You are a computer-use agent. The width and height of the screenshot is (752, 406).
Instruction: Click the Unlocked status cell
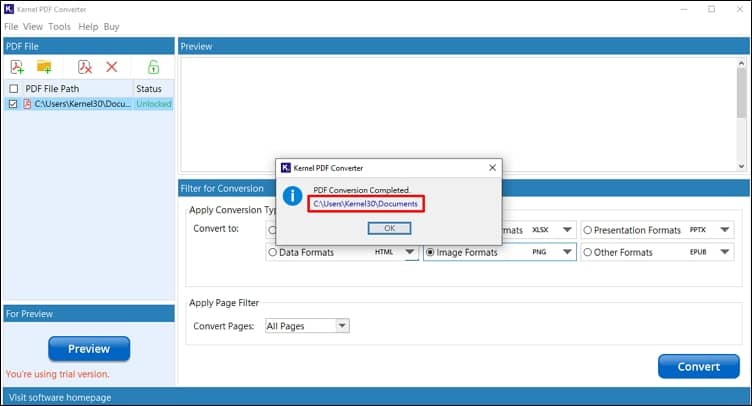[x=153, y=104]
